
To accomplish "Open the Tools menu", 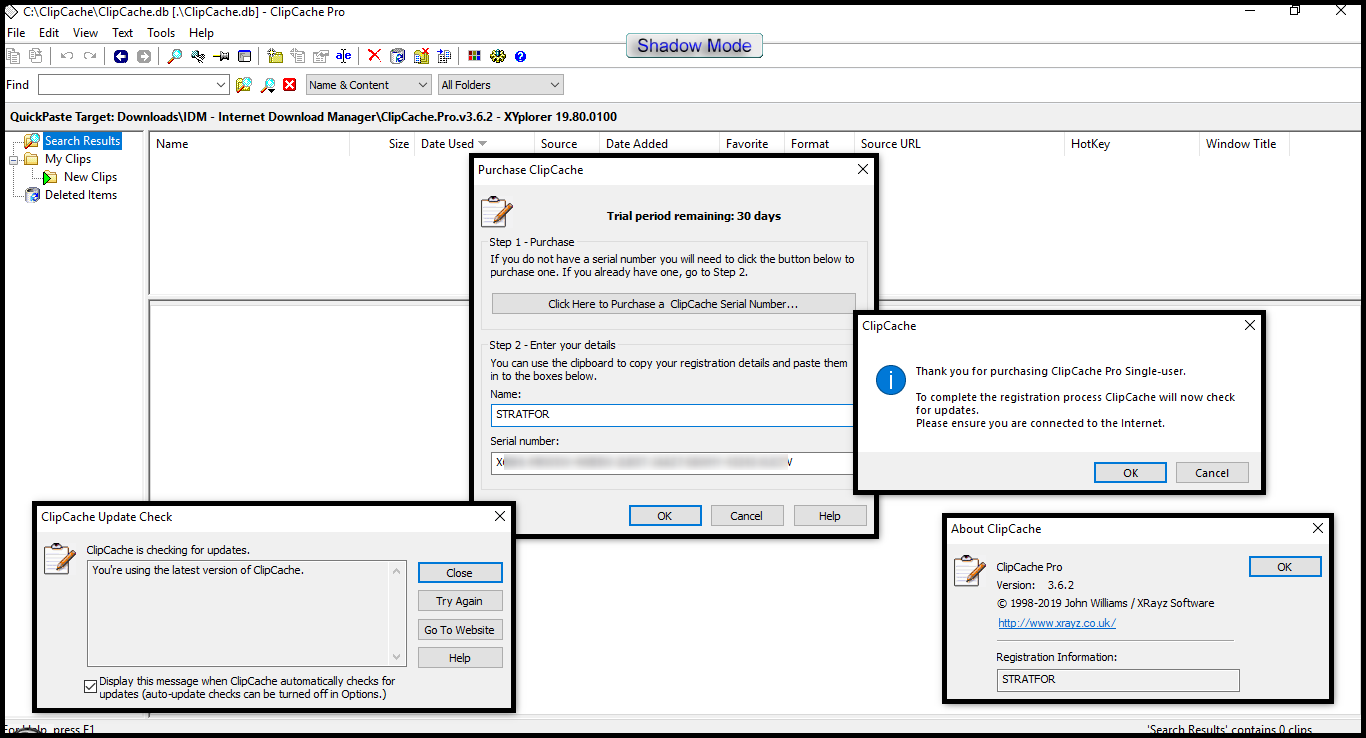I will [x=161, y=33].
